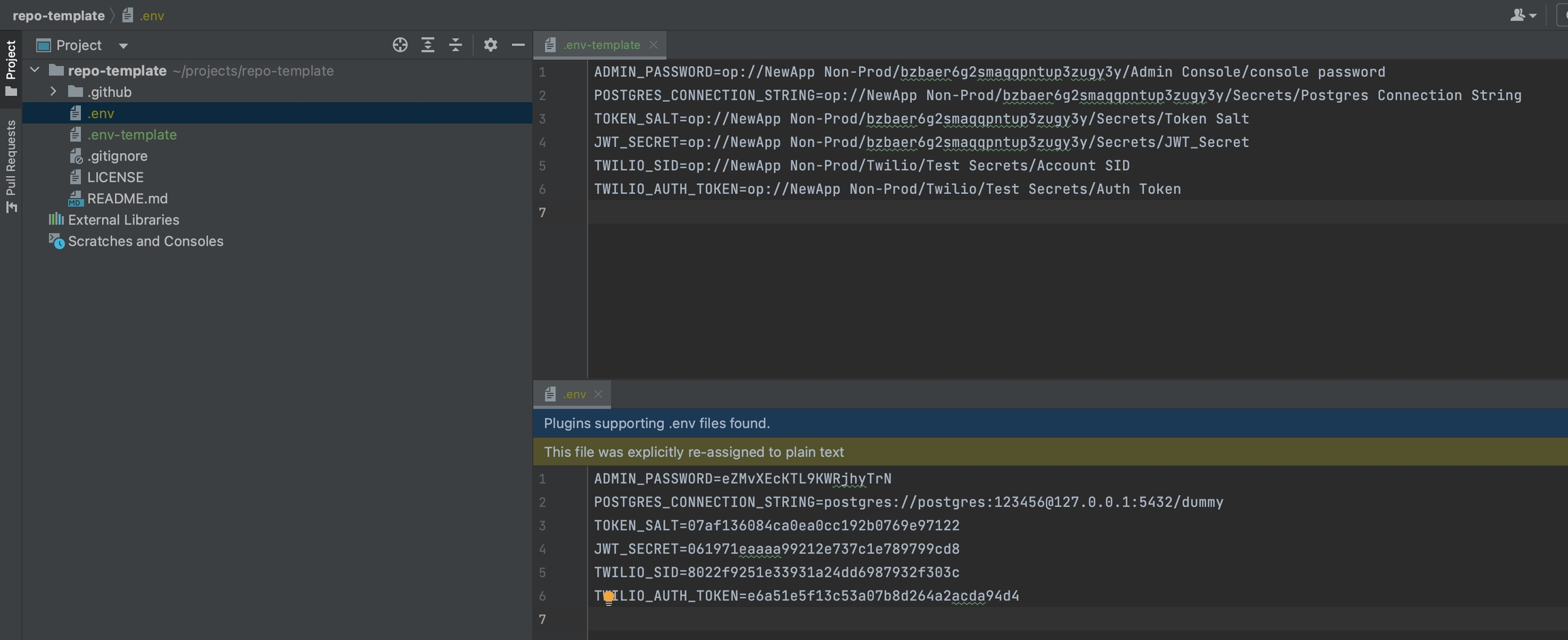
Task: Switch to the .env-template editor tab
Action: click(601, 45)
